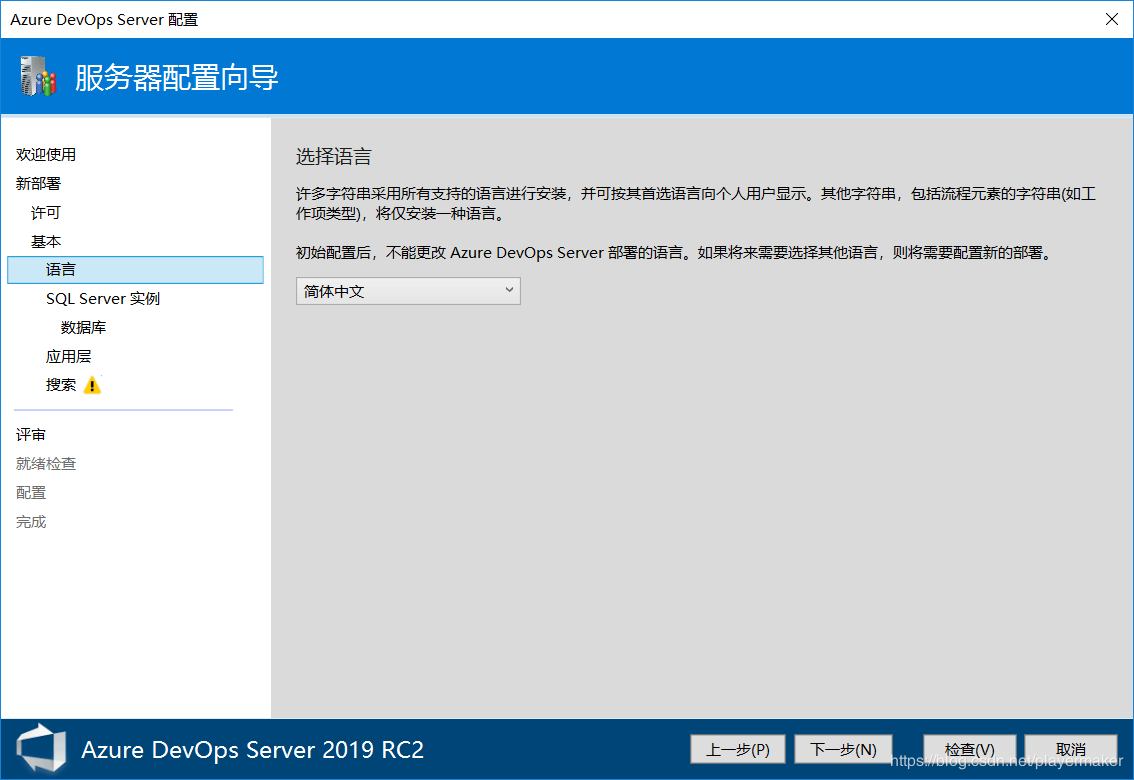Open the 搜索 step in the sidebar
This screenshot has height=780, width=1134.
(x=61, y=385)
